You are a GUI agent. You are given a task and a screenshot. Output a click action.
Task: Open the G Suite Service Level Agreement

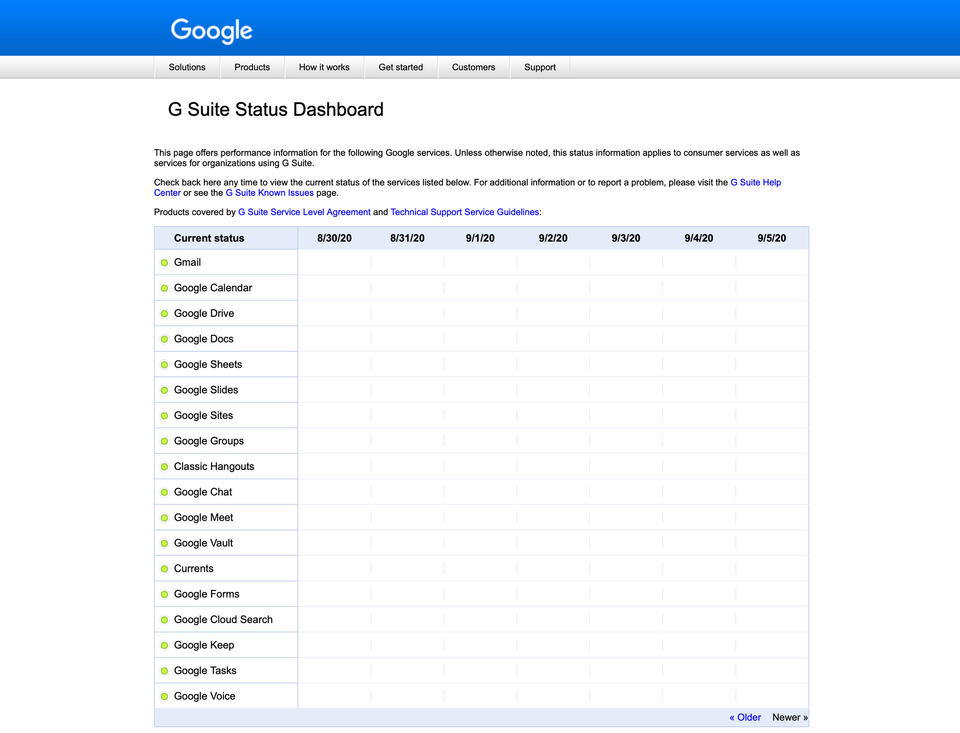304,212
